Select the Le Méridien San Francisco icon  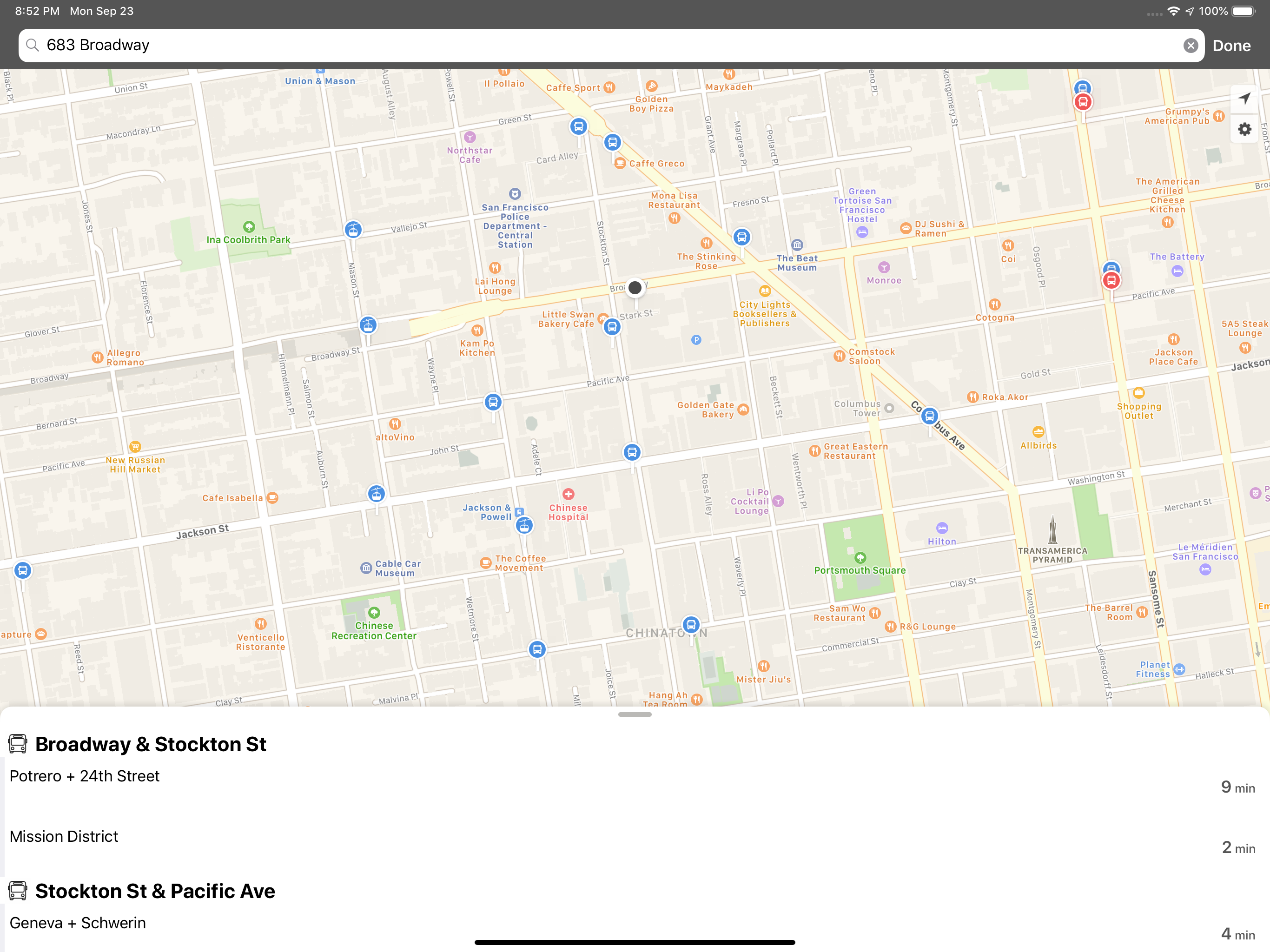pyautogui.click(x=1206, y=569)
